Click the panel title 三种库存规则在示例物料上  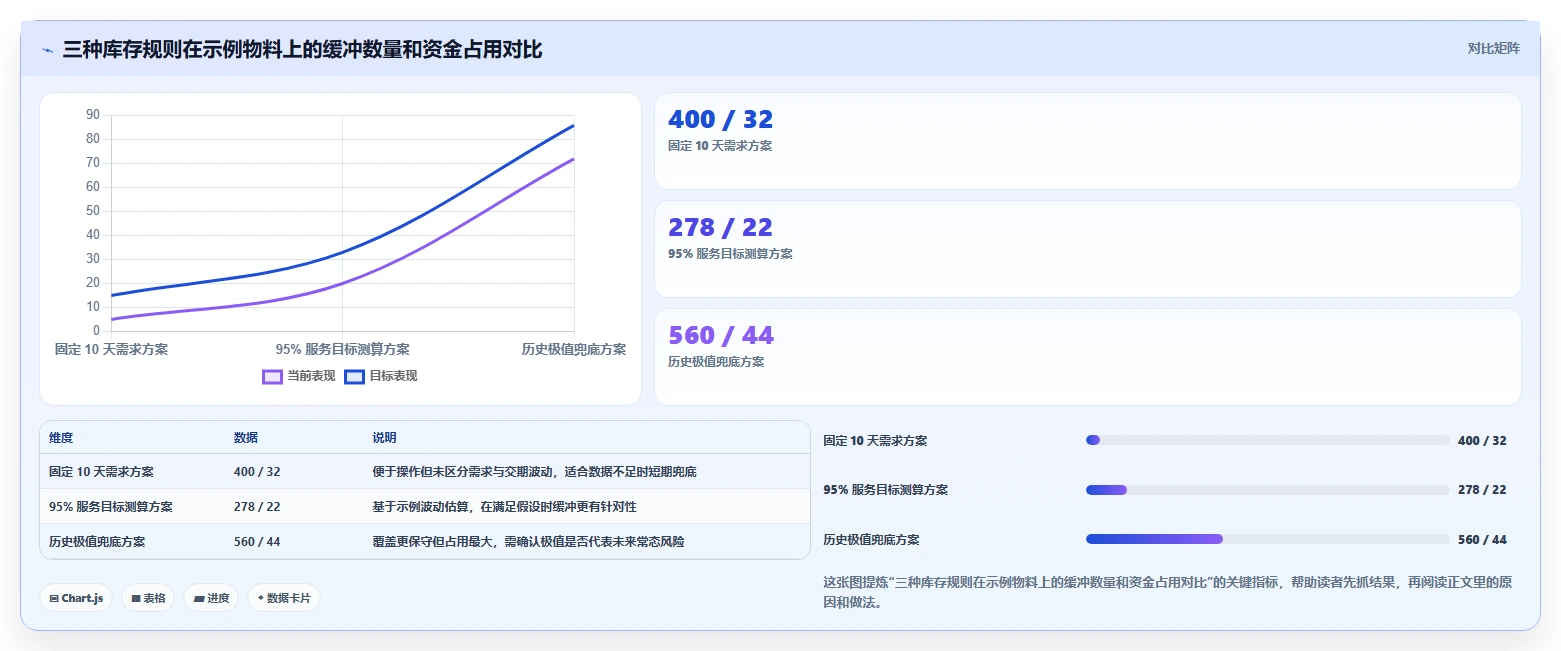pyautogui.click(x=302, y=49)
